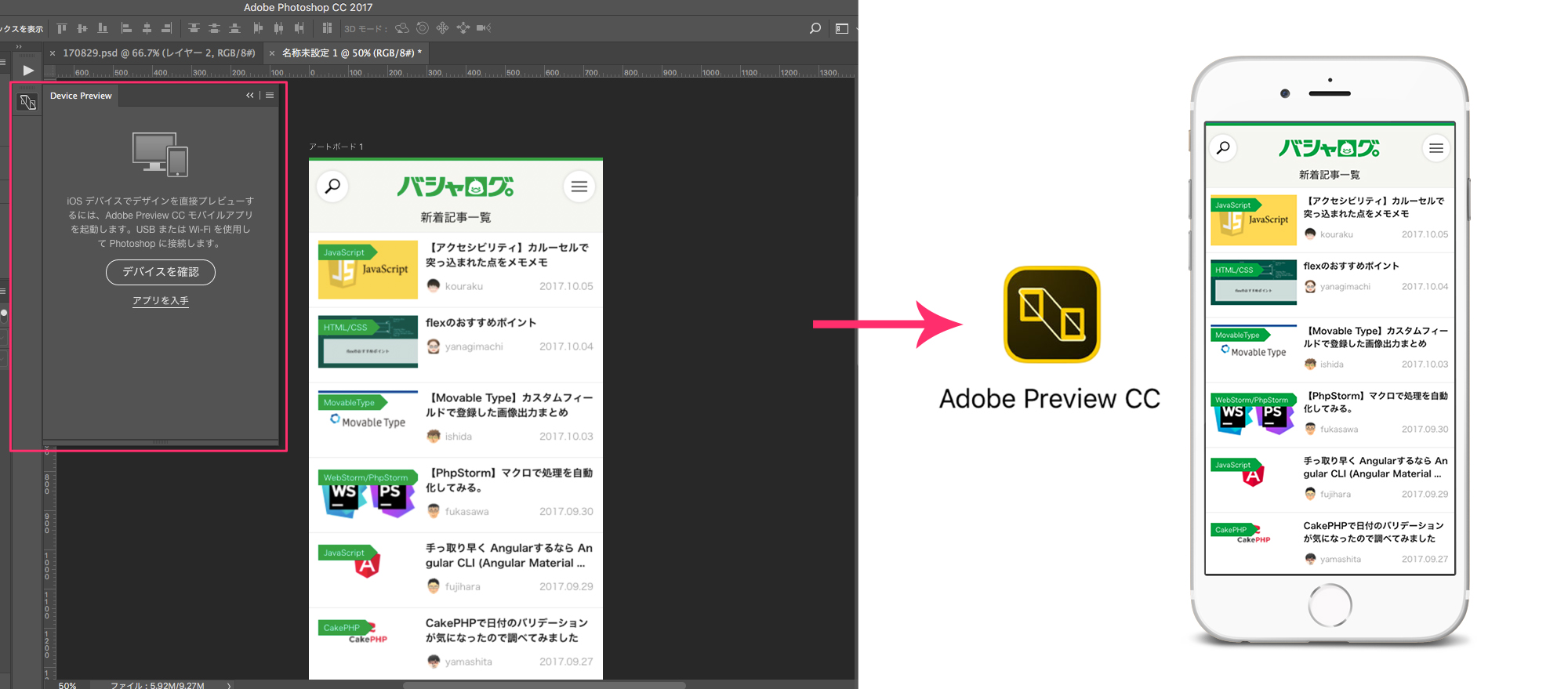Viewport: 1568px width, 689px height.
Task: Click the WebStorm/PhpStorm thumbnail in artboard
Action: point(368,494)
